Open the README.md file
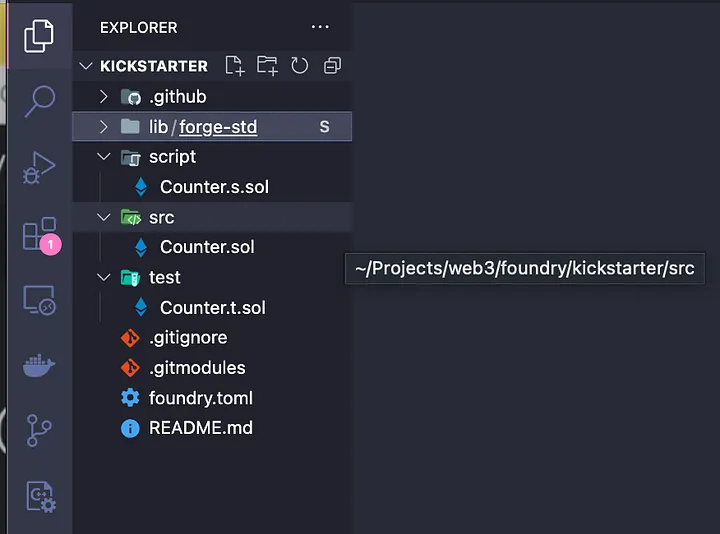Viewport: 720px width, 534px height. pyautogui.click(x=200, y=428)
